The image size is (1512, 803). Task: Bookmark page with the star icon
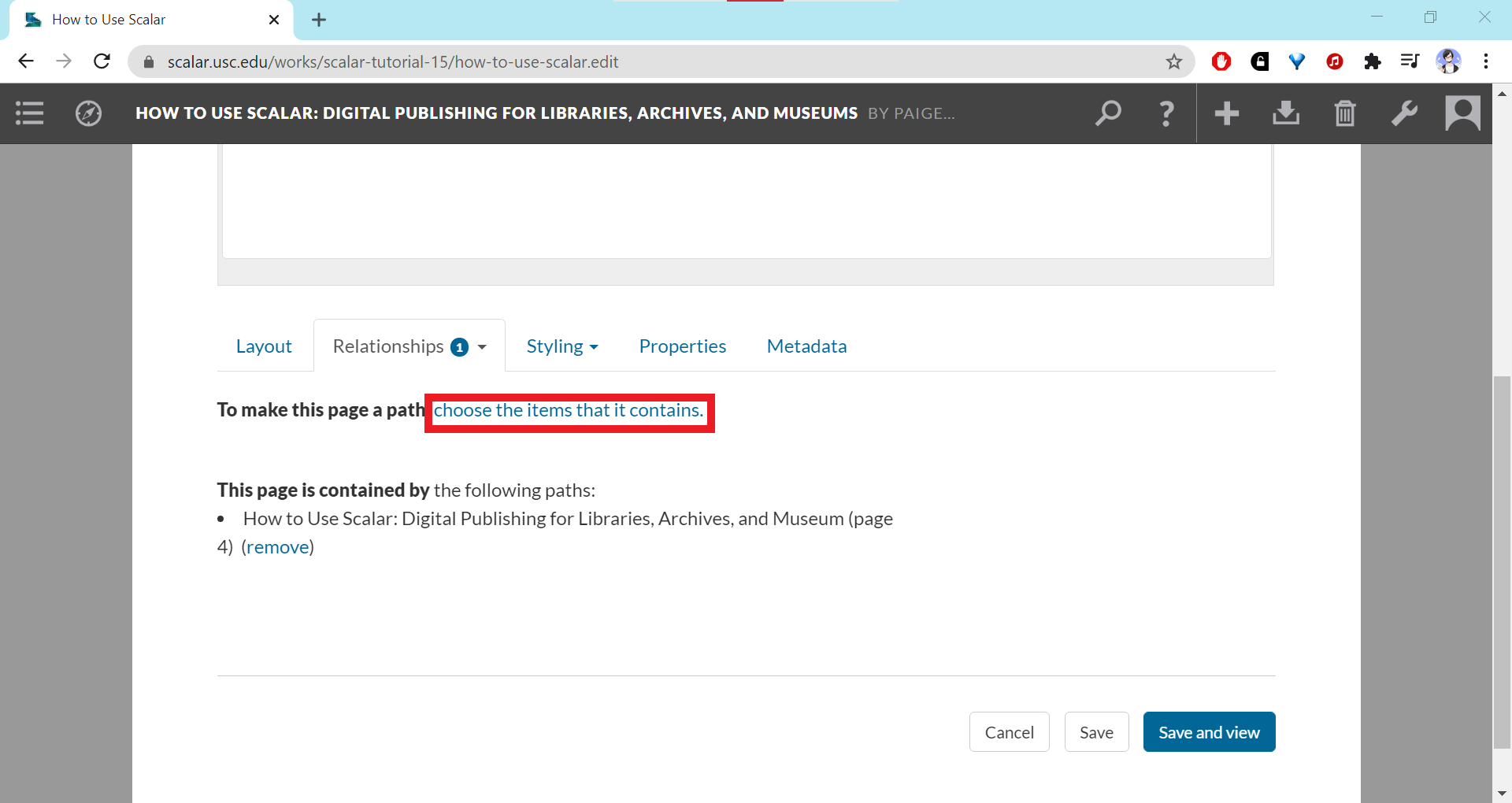click(1173, 61)
